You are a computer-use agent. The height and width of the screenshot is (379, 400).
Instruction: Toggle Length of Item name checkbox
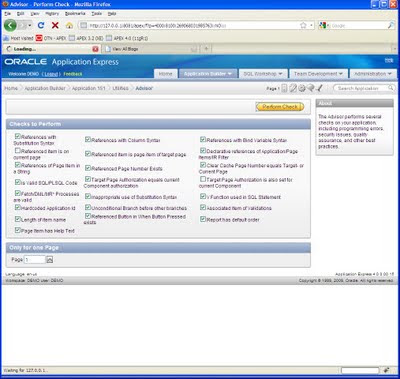18,219
